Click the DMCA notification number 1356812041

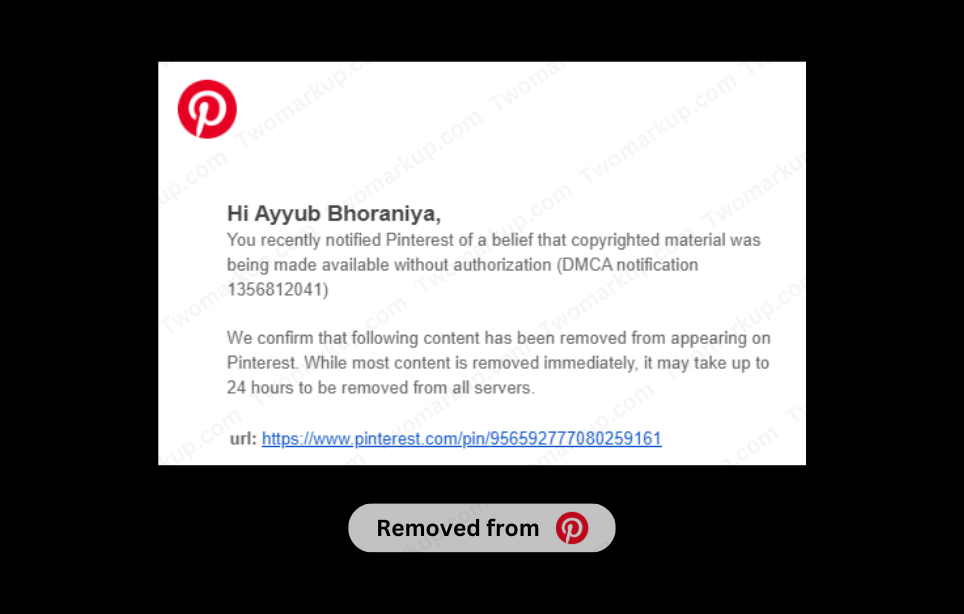(277, 290)
